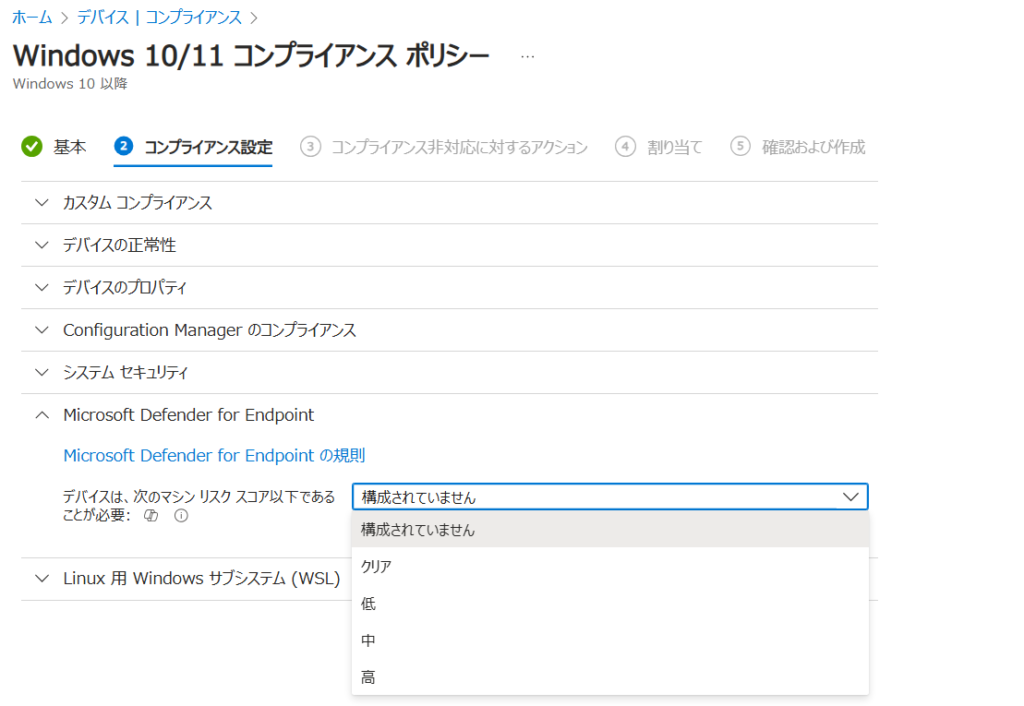Click the Windows 10 以降 subtitle text
The height and width of the screenshot is (706, 1024).
[x=70, y=84]
